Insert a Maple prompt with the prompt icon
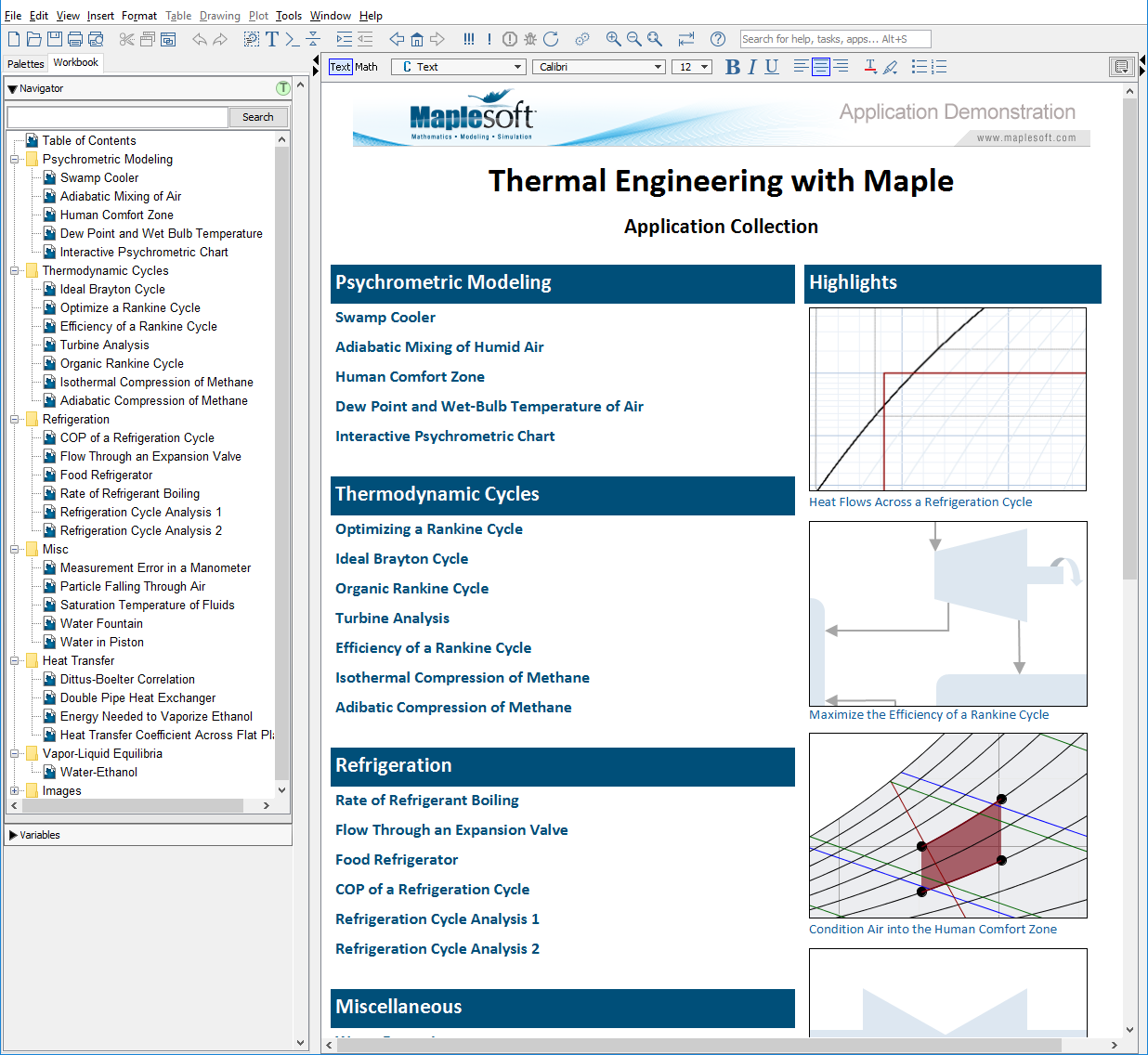The width and height of the screenshot is (1148, 1055). point(292,39)
